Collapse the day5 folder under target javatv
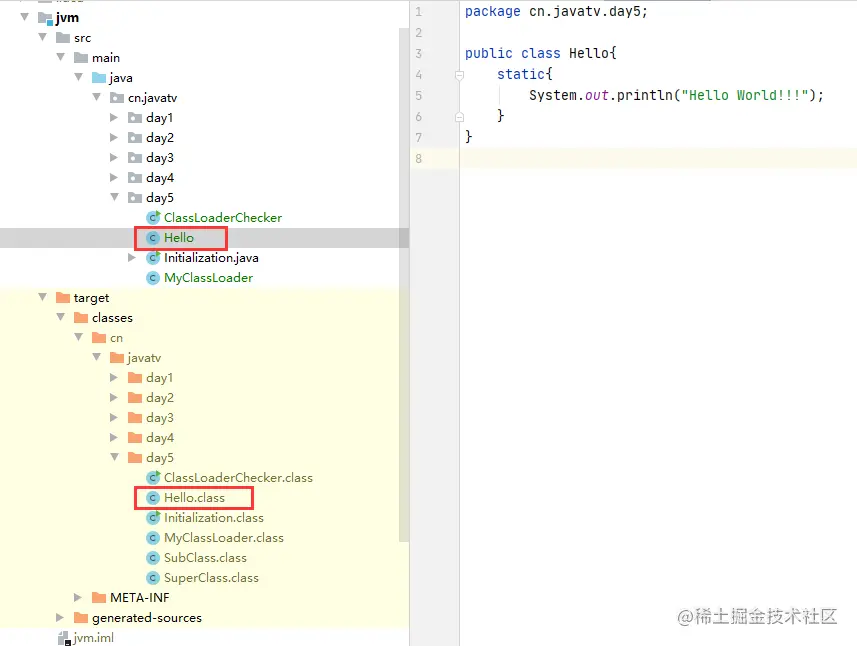 (115, 457)
